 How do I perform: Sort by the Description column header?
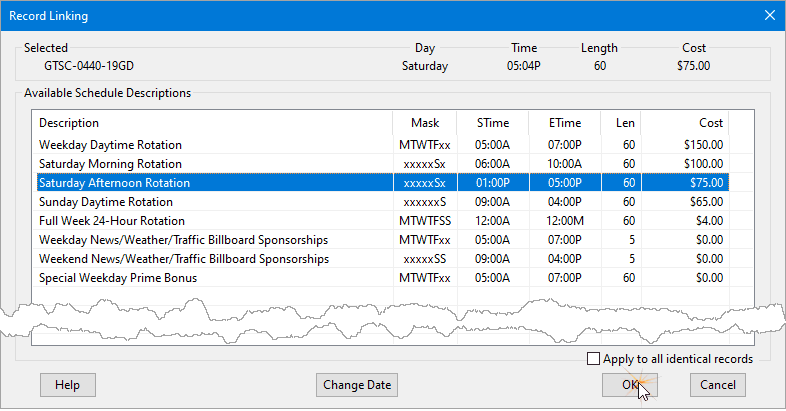(213, 123)
